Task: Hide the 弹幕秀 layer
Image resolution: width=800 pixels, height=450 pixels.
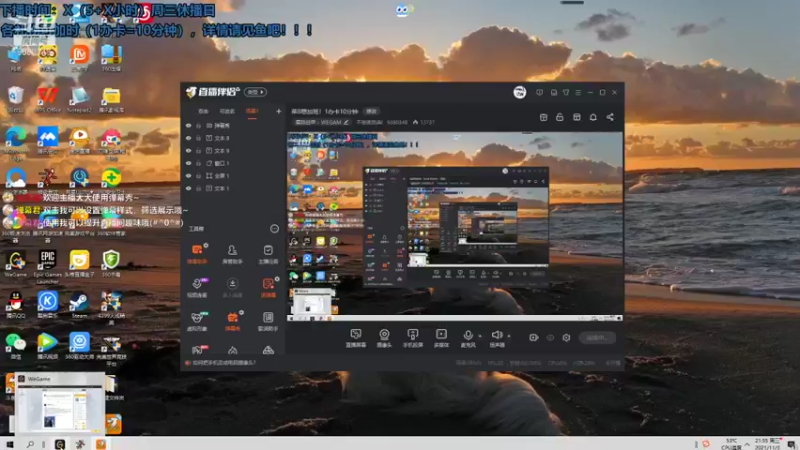Action: 188,126
